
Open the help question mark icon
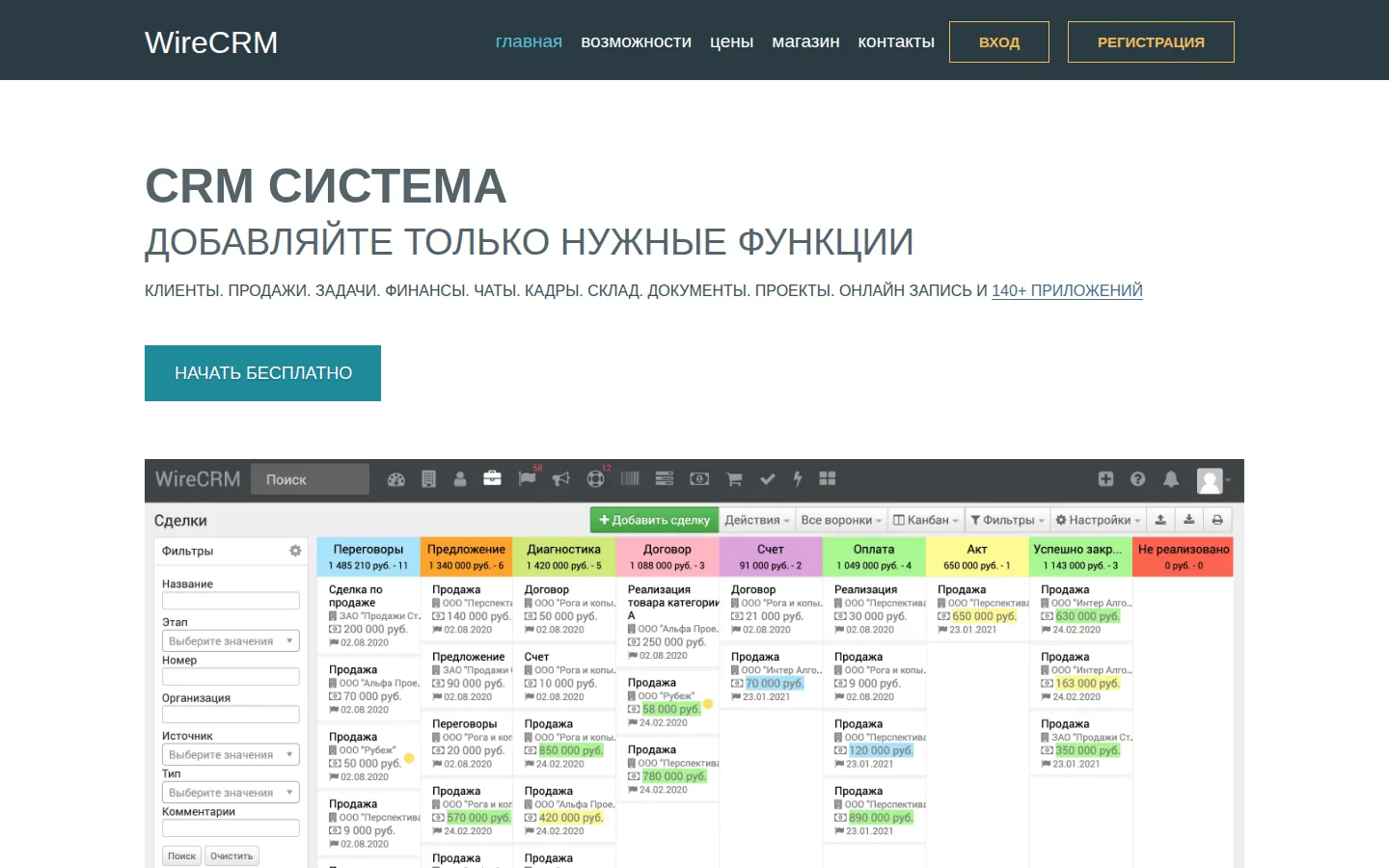[1138, 479]
